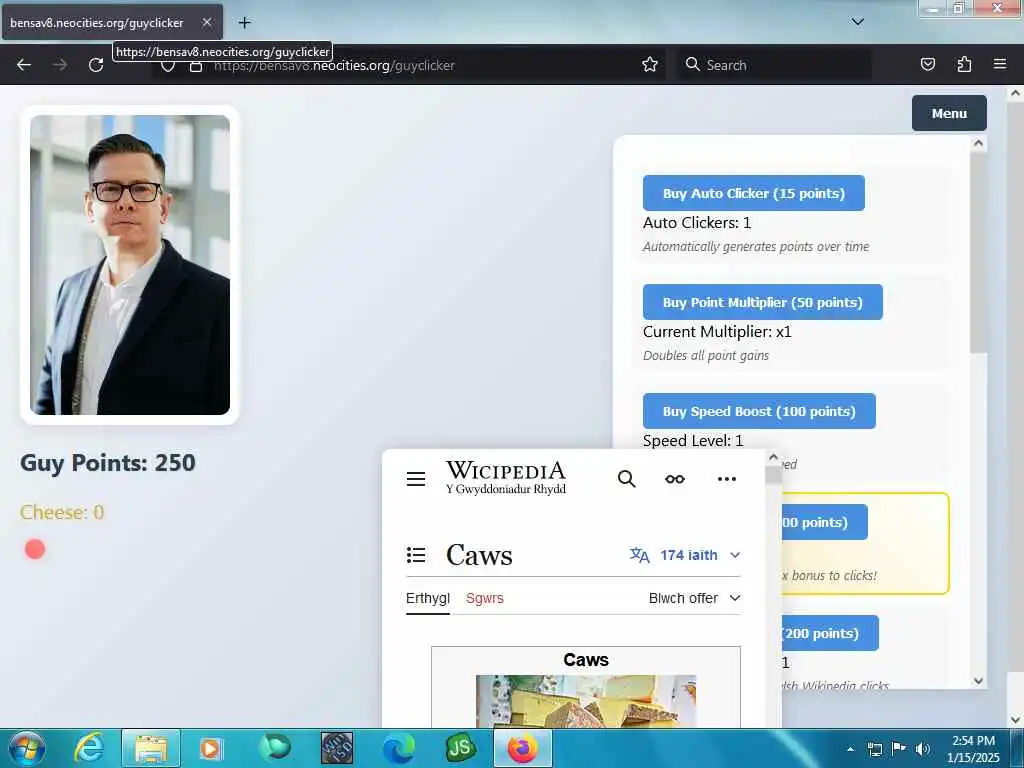Image resolution: width=1024 pixels, height=768 pixels.
Task: Click the back arrow in Firefox toolbar
Action: tap(24, 65)
